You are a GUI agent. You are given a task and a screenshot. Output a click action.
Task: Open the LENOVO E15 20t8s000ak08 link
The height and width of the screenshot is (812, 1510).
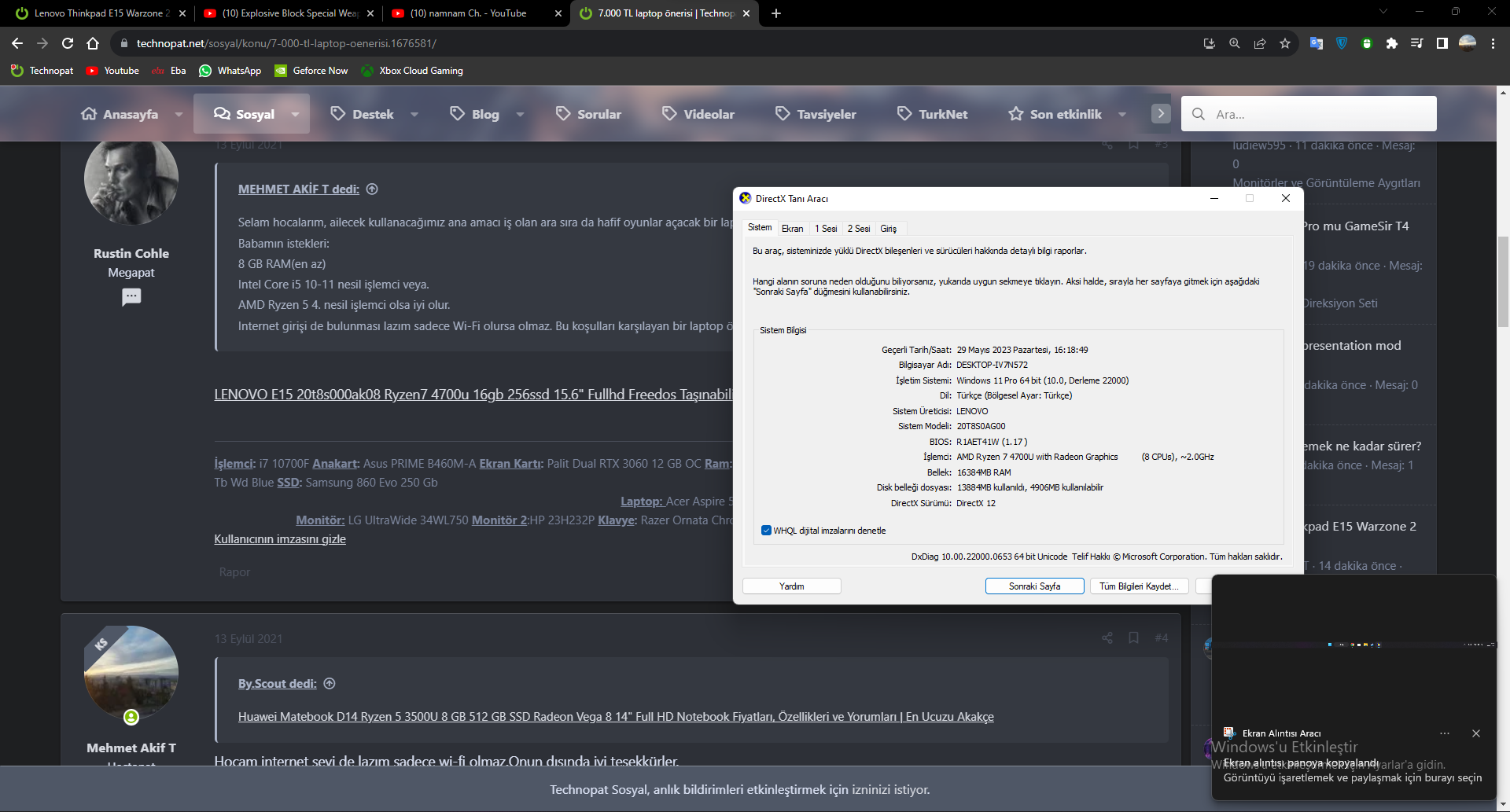click(473, 395)
